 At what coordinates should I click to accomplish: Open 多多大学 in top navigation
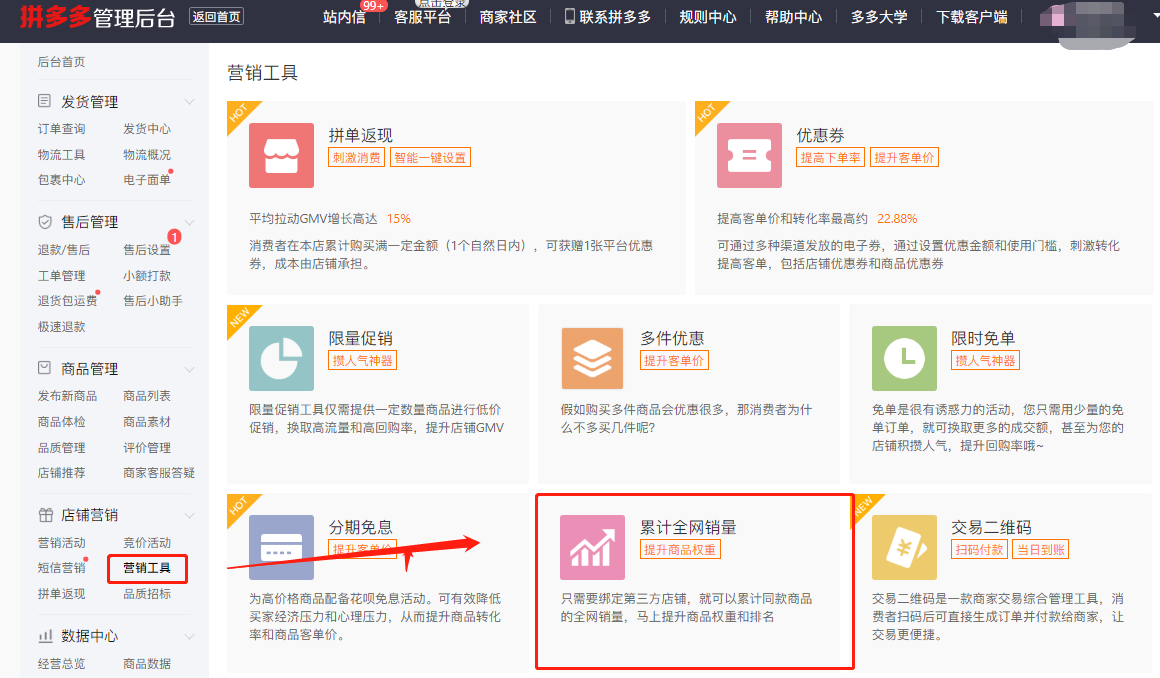pyautogui.click(x=879, y=17)
